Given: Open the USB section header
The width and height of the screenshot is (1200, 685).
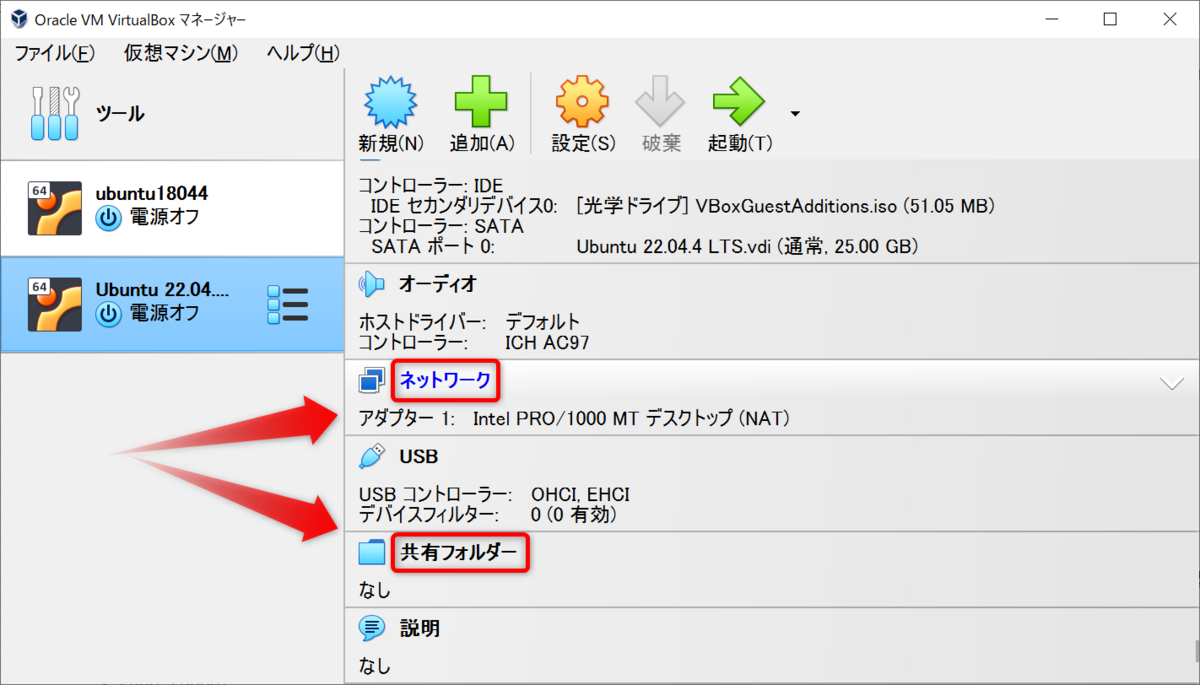Looking at the screenshot, I should (x=418, y=456).
